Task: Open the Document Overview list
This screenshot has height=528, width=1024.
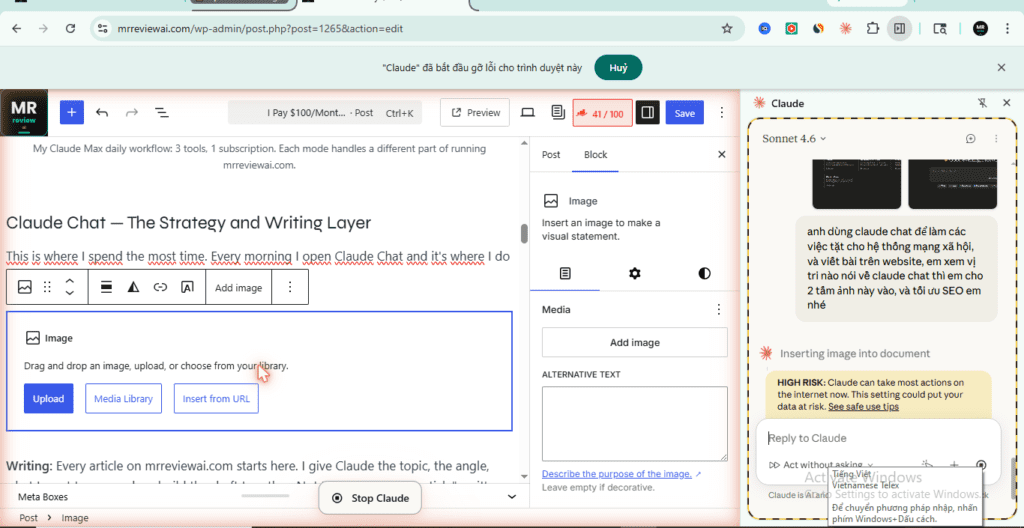Action: pos(162,112)
